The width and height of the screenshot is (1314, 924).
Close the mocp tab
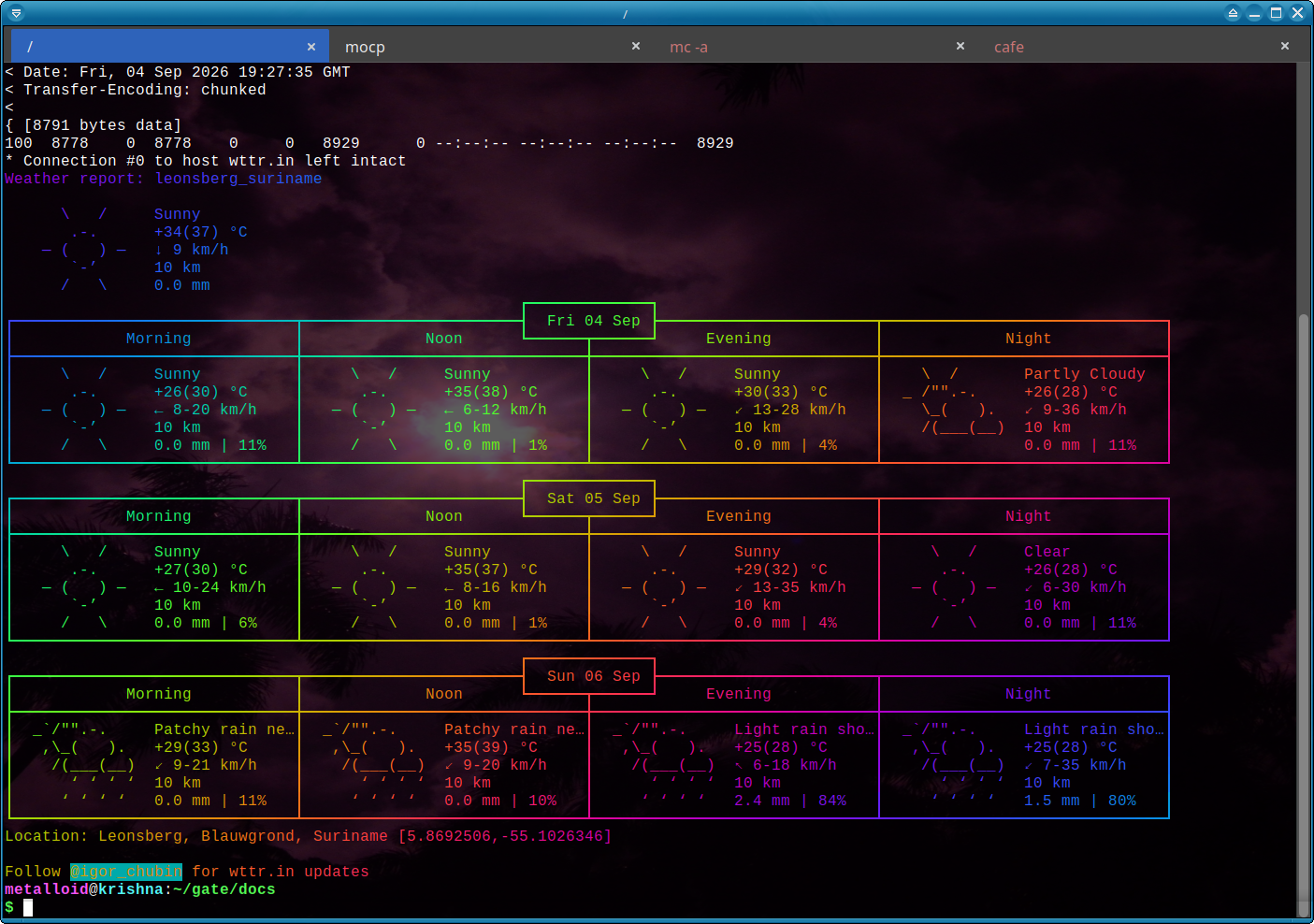(636, 46)
